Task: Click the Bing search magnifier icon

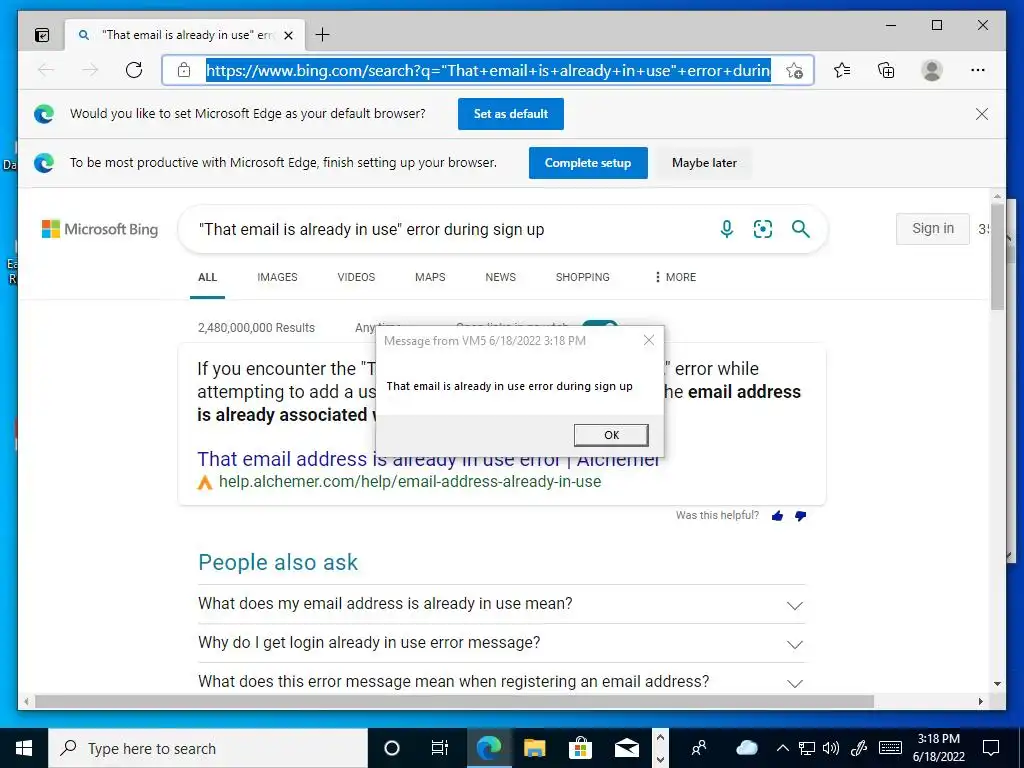Action: point(801,229)
